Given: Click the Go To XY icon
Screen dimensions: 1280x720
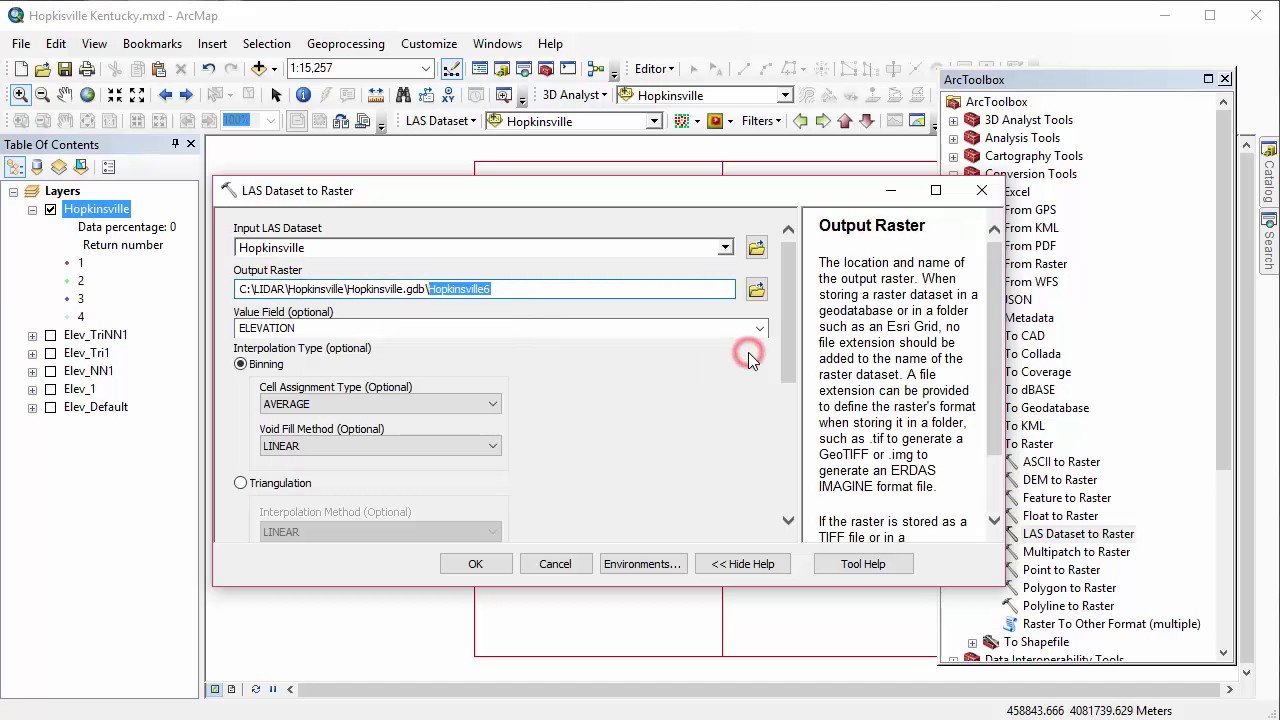Looking at the screenshot, I should 448,95.
